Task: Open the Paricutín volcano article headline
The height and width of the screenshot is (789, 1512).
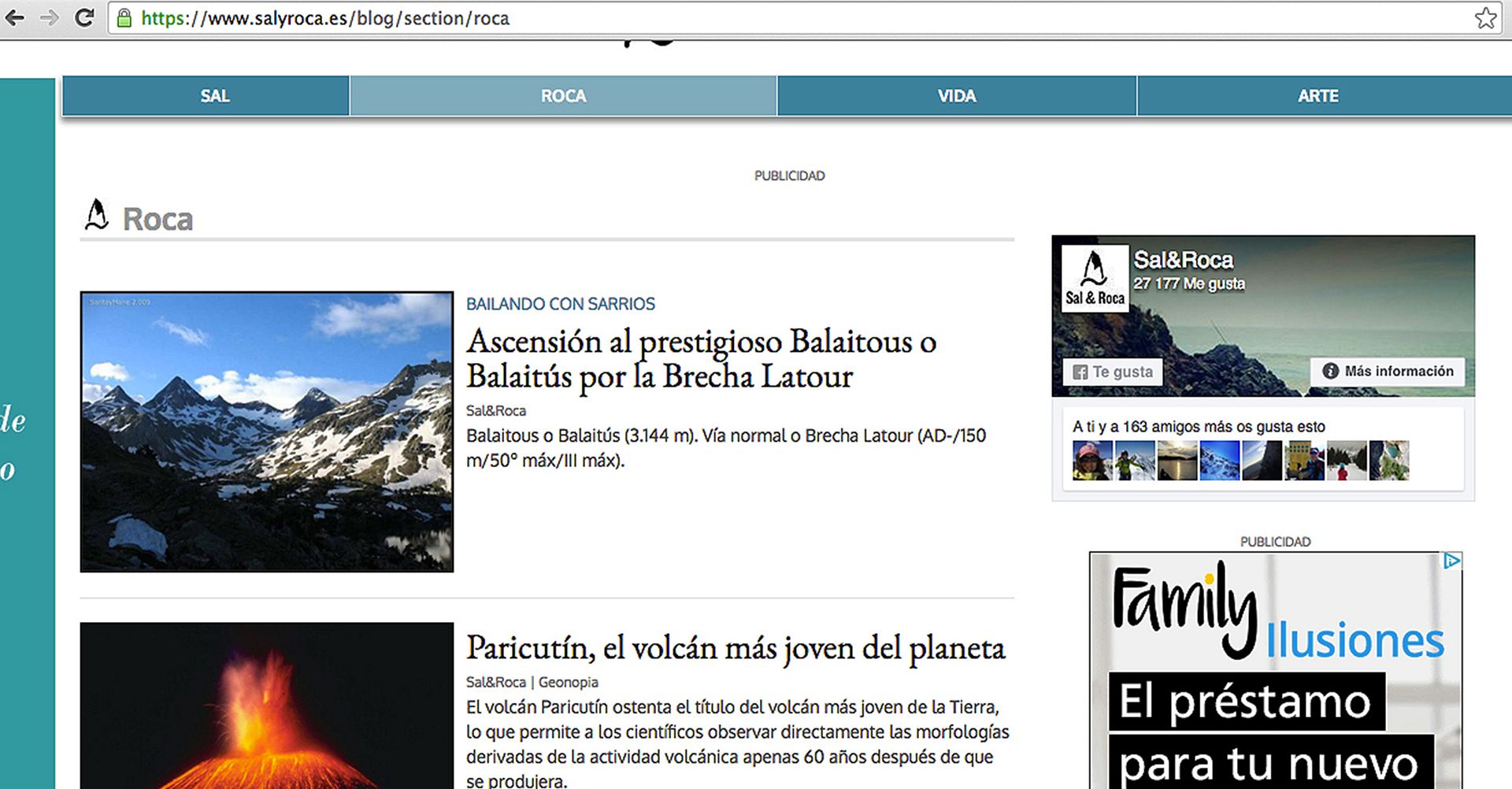Action: click(x=735, y=648)
